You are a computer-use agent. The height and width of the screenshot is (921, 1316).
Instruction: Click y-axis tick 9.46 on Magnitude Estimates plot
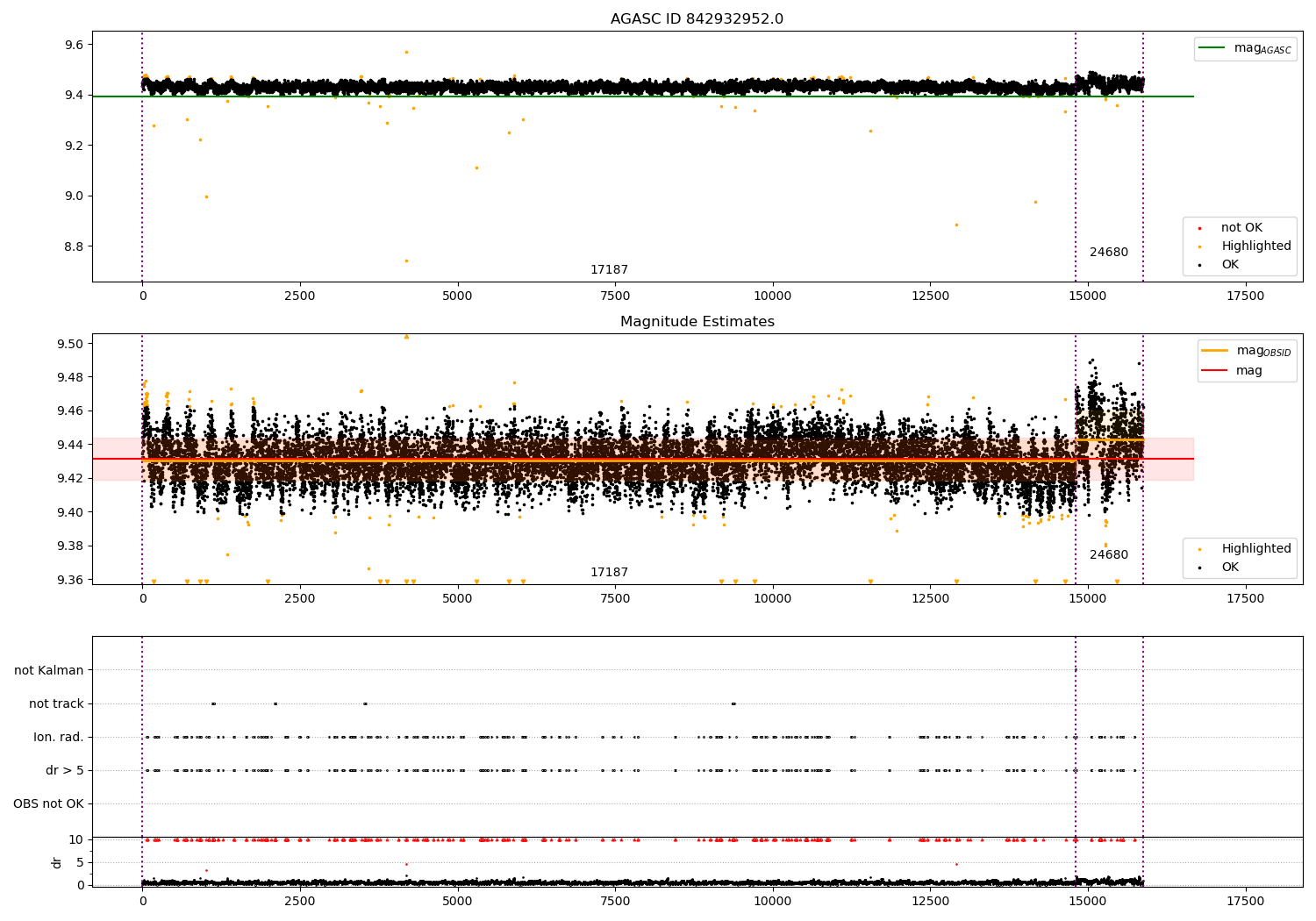click(x=69, y=411)
